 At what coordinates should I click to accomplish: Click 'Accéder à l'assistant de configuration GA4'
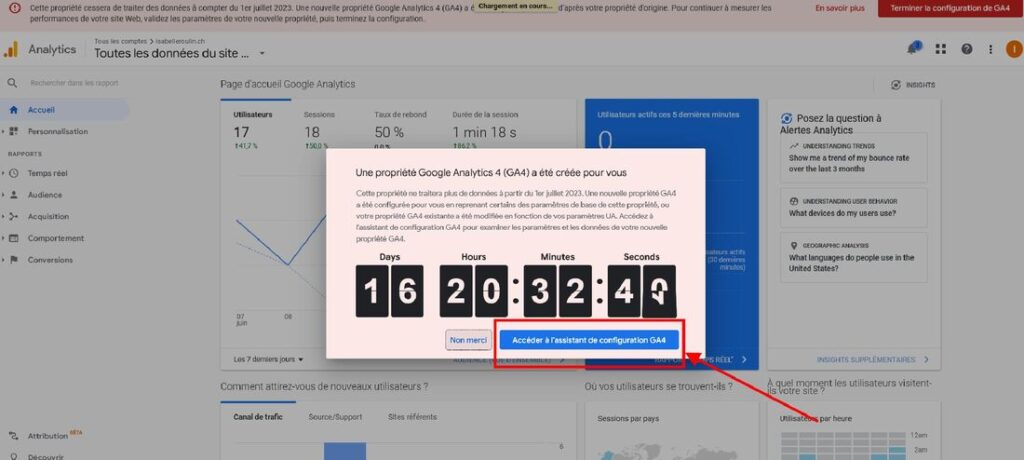coord(589,340)
